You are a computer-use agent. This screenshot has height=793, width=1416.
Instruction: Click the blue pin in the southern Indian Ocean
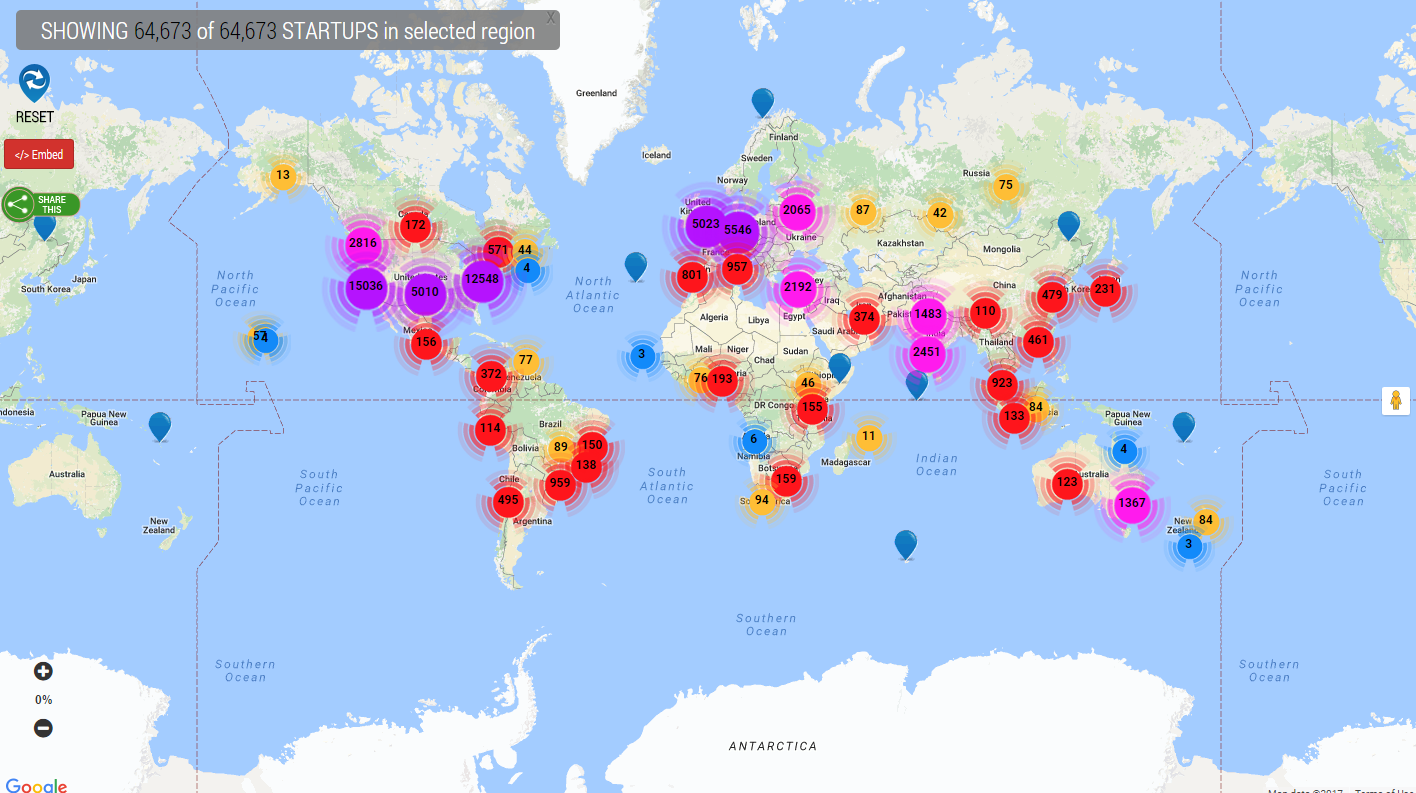click(x=905, y=543)
